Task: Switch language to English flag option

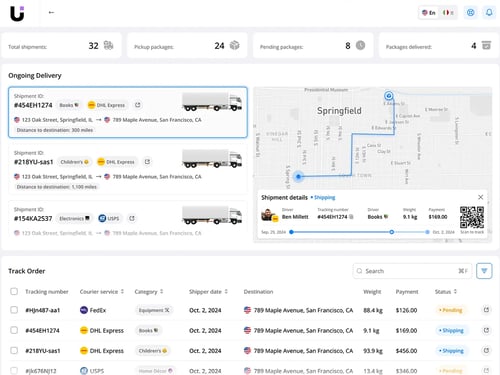Action: (429, 13)
